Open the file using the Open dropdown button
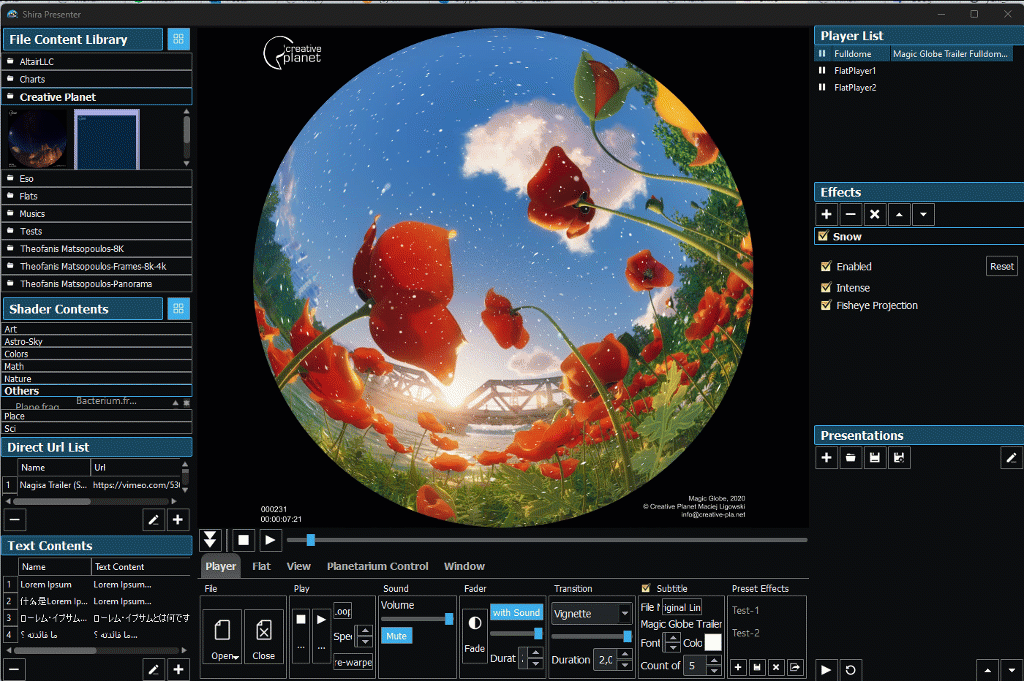1024x681 pixels. click(222, 637)
